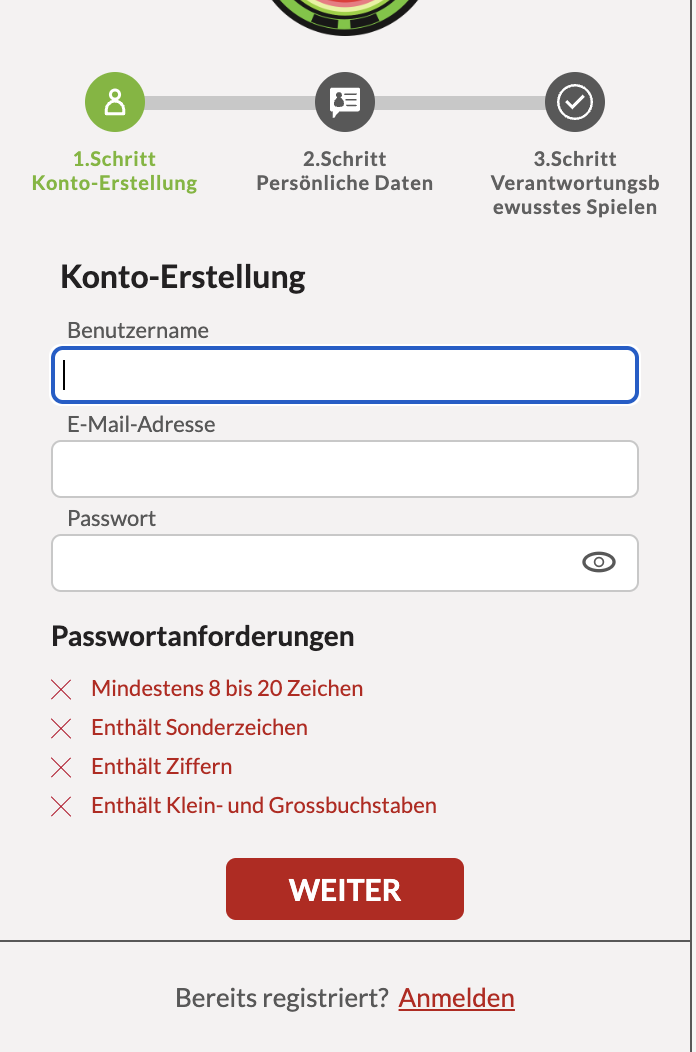
Task: Click the X icon beside Enthält Ziffern
Action: point(62,767)
